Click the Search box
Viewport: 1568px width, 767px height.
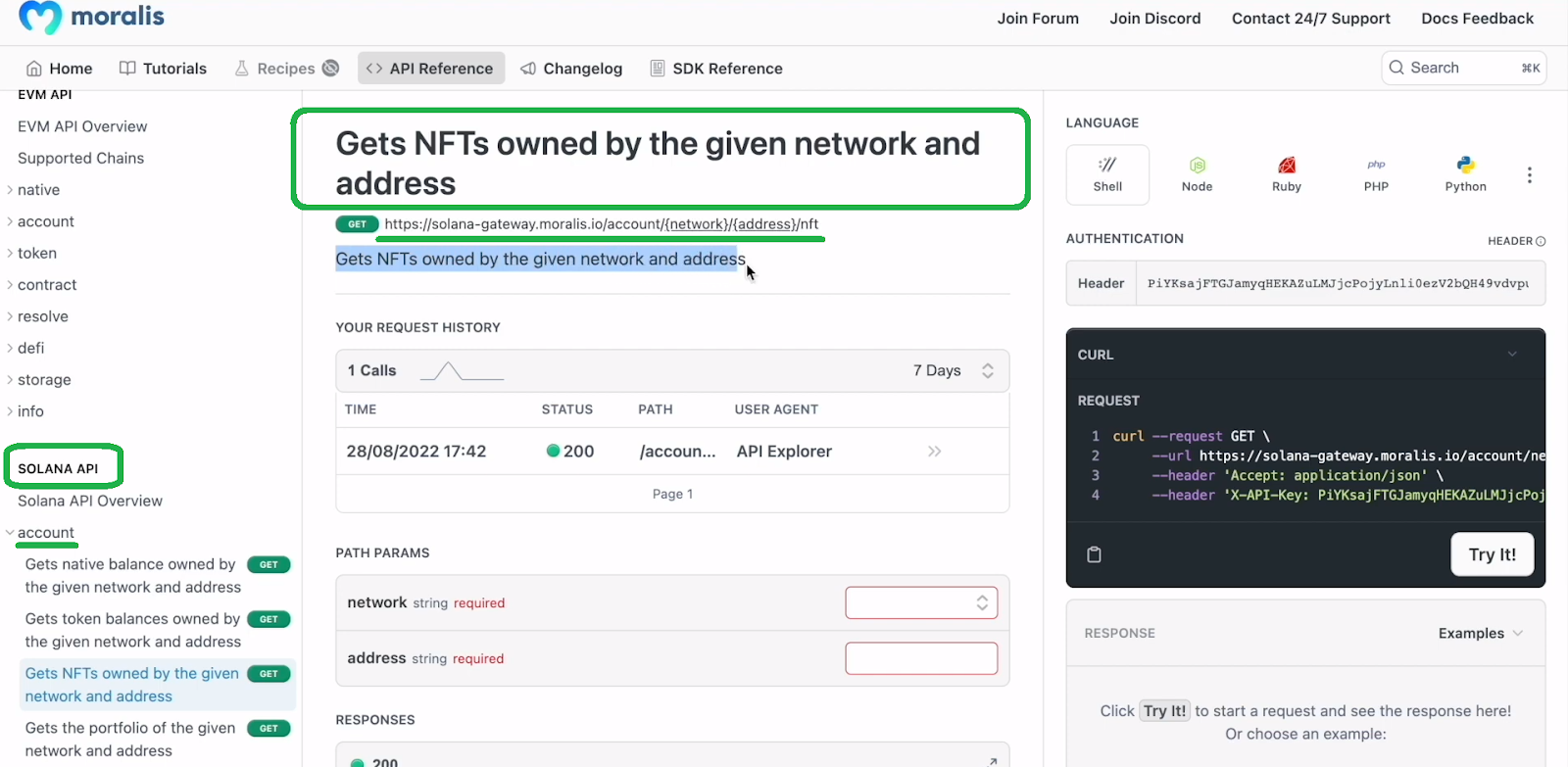(1463, 68)
